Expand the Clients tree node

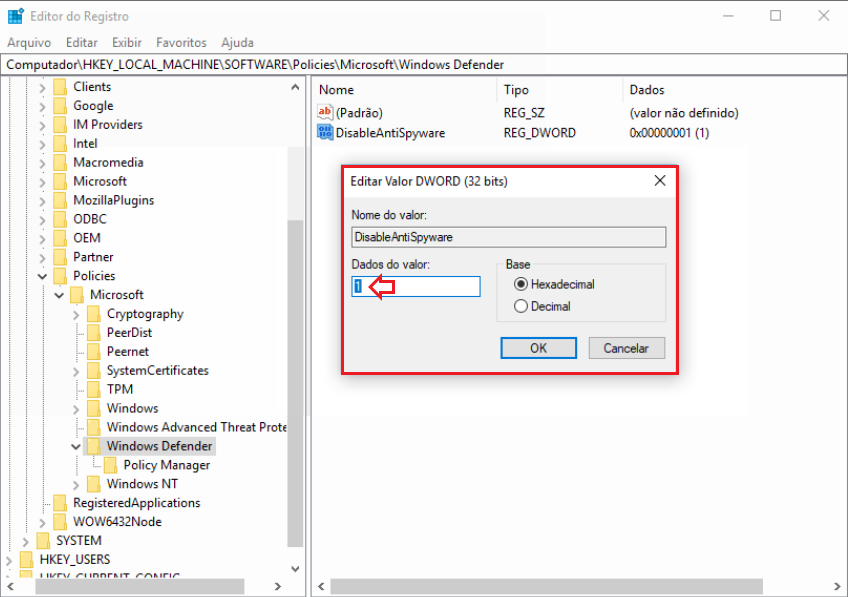pyautogui.click(x=42, y=86)
